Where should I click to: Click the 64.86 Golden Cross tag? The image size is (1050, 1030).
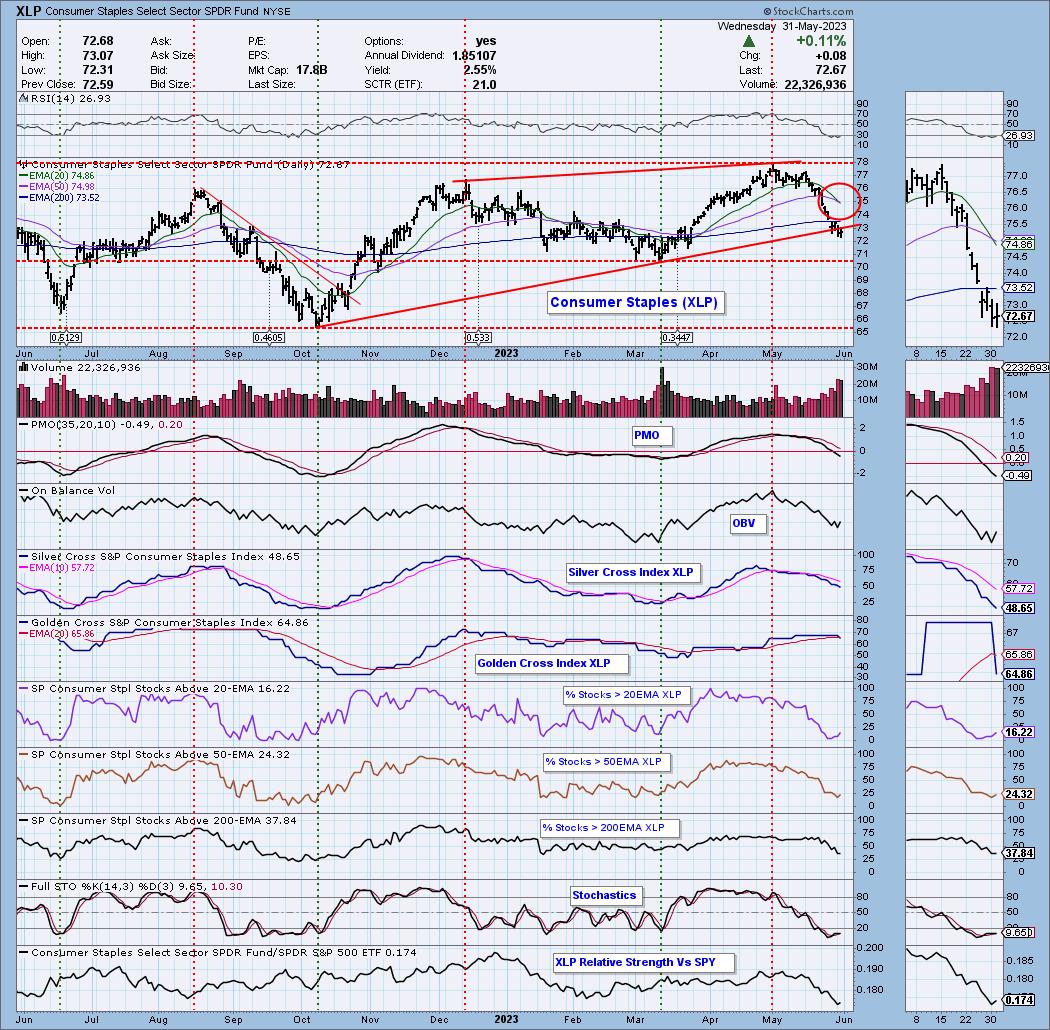point(1019,674)
